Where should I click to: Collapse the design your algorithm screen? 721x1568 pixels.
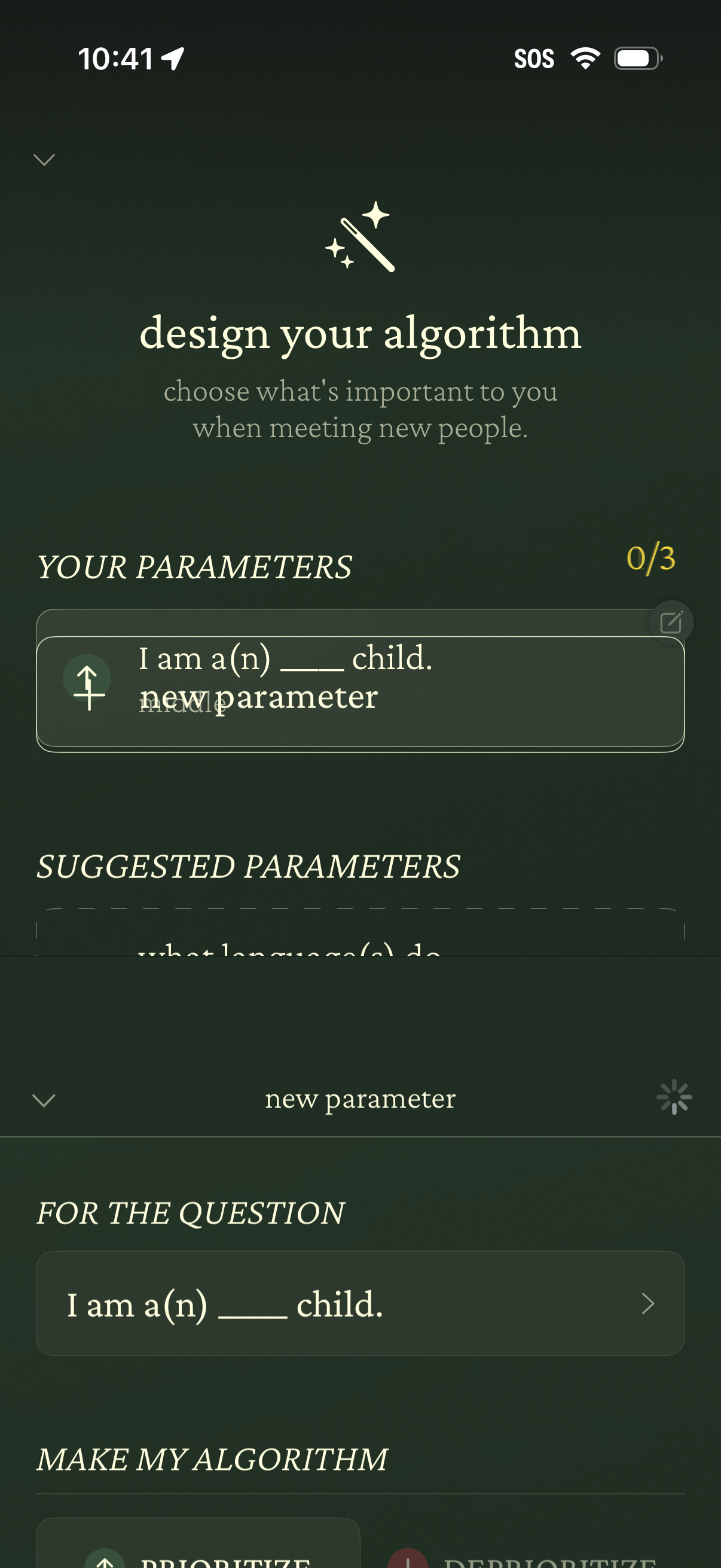point(44,160)
